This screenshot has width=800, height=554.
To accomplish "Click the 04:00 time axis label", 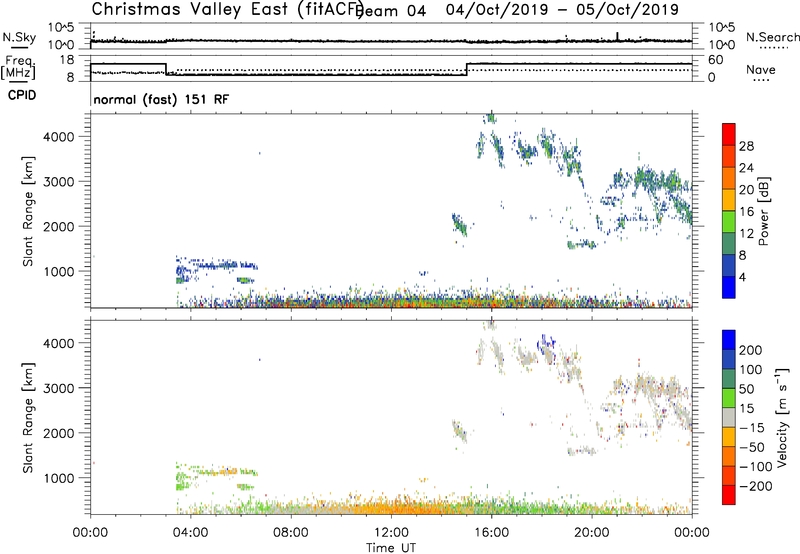I will click(190, 533).
